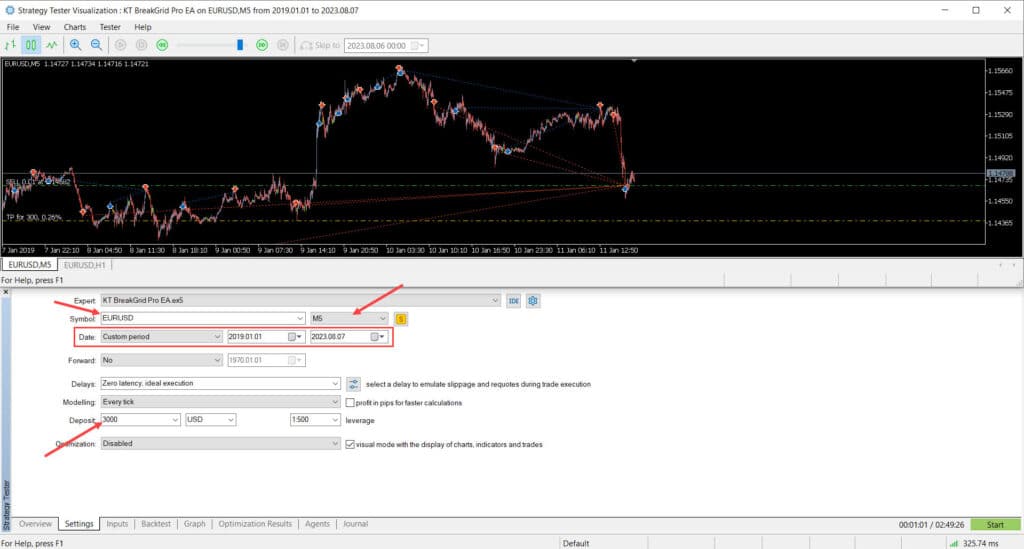Open the Expert advisor dropdown
Image resolution: width=1024 pixels, height=549 pixels.
[x=495, y=301]
